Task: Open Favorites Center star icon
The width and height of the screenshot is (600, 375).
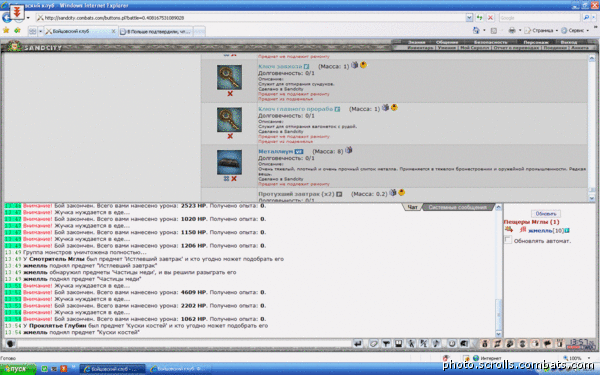Action: 6,30
